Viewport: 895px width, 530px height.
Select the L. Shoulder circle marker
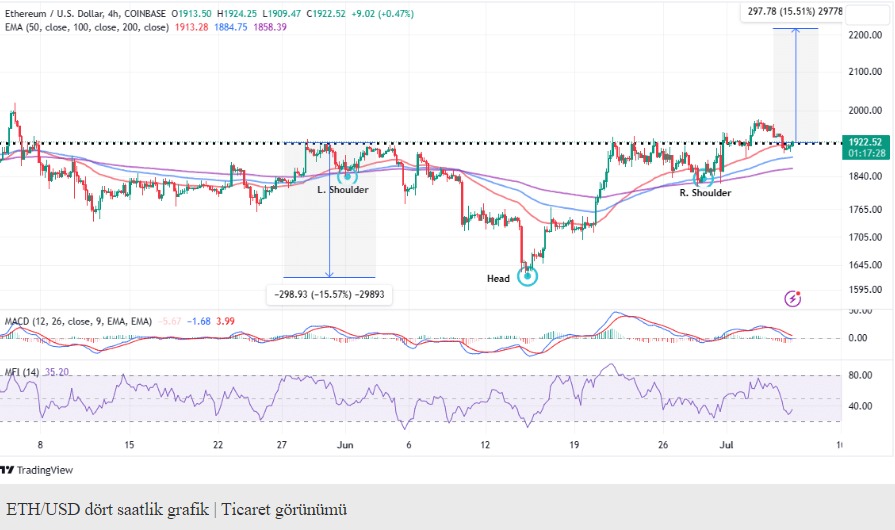pos(347,176)
